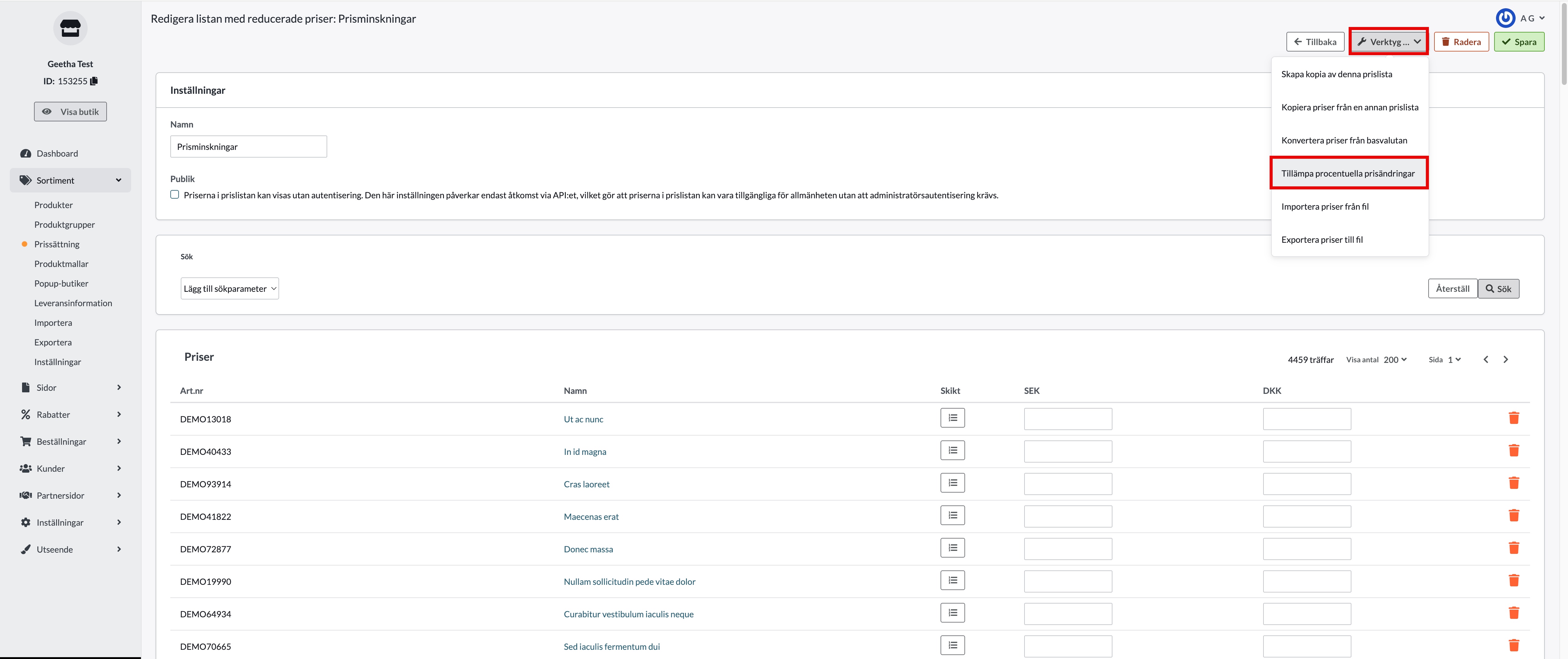1568x659 pixels.
Task: Click the SEK price field for DEMO41822
Action: pyautogui.click(x=1067, y=516)
